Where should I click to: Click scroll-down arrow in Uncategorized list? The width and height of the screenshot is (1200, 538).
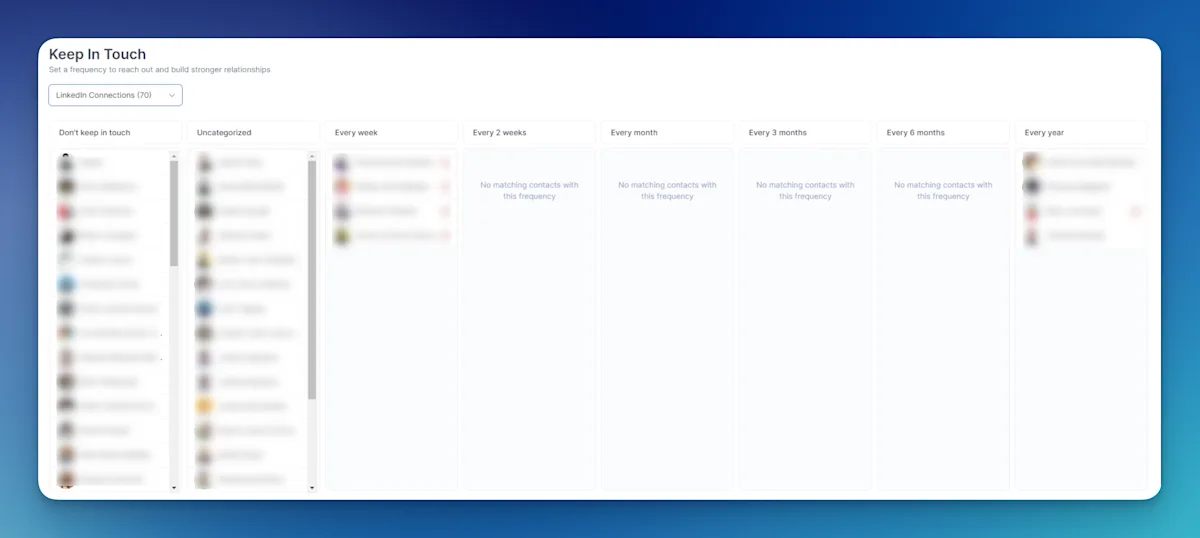click(x=312, y=488)
